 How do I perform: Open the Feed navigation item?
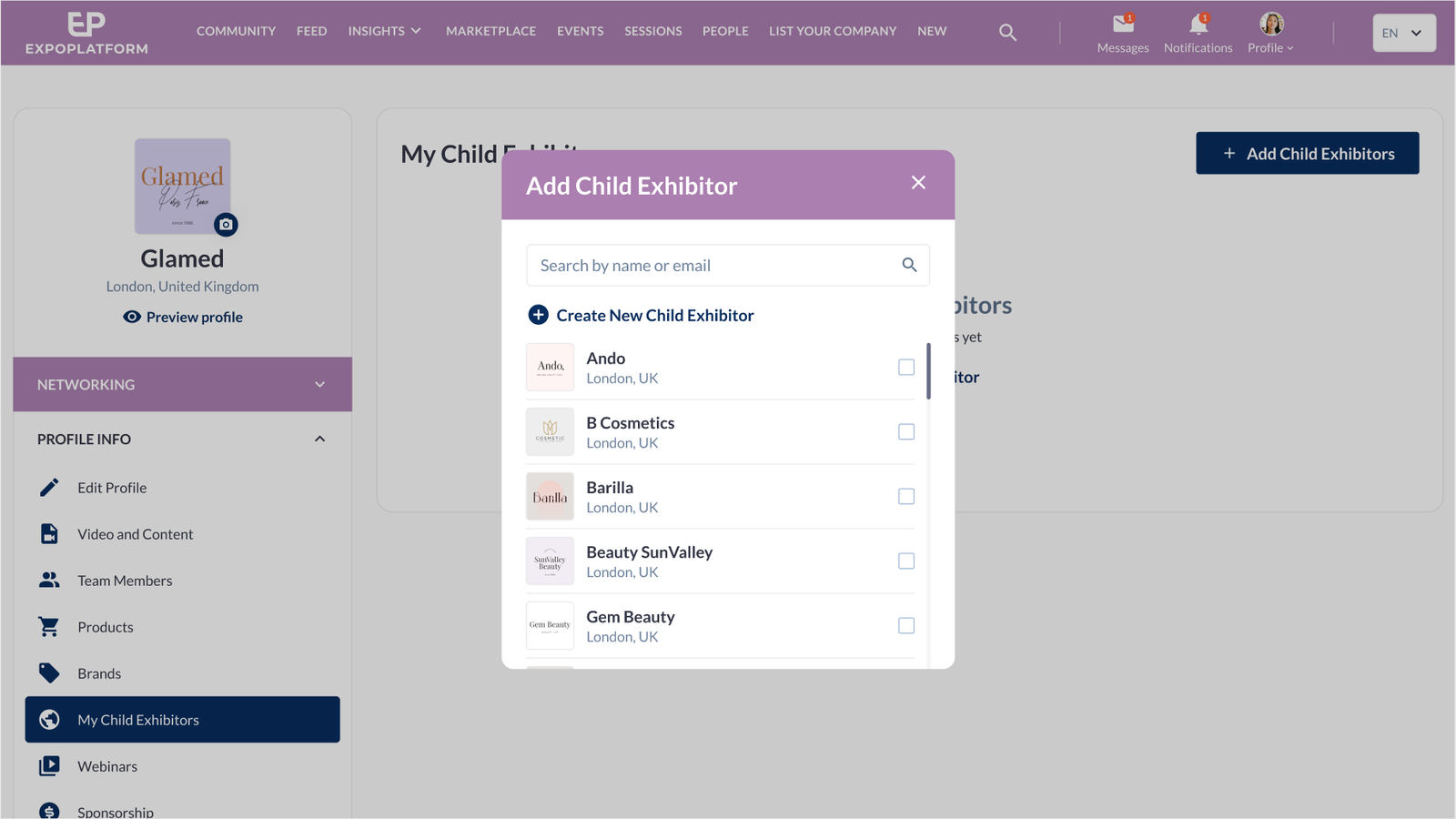click(311, 31)
